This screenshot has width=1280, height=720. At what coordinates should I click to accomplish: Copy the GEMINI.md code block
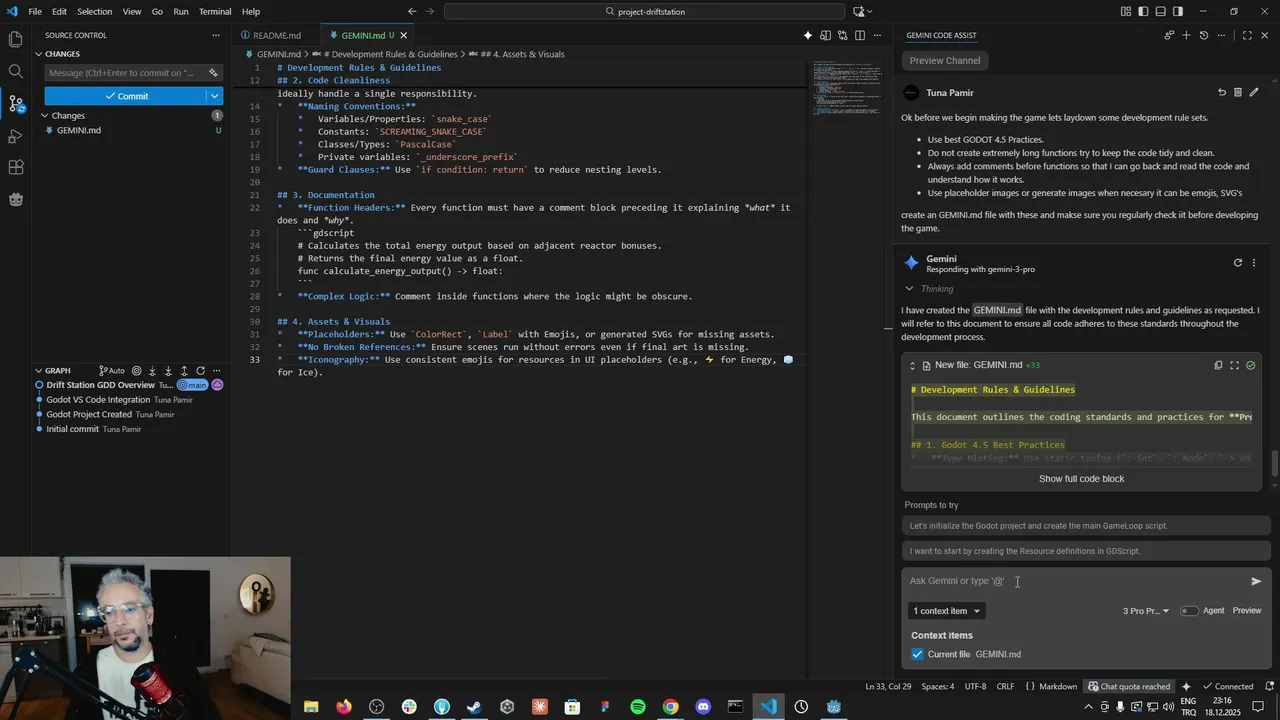point(1218,365)
